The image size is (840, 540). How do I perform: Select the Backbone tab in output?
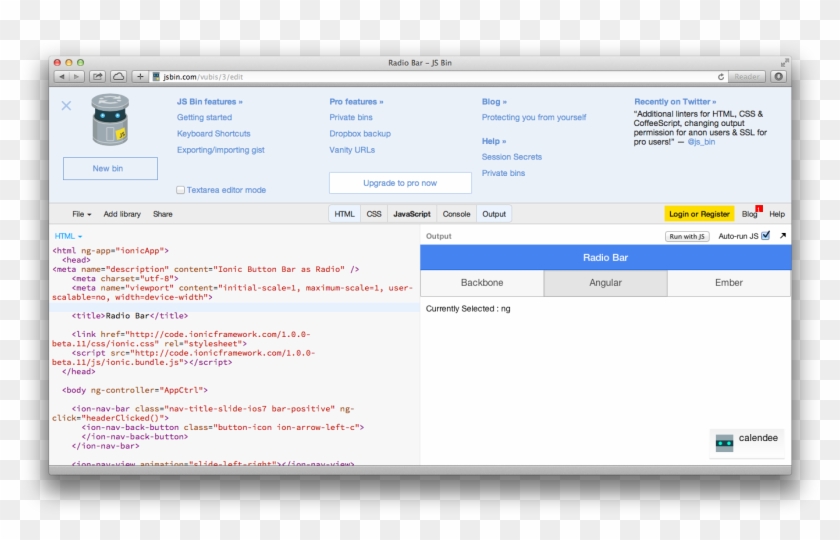482,283
